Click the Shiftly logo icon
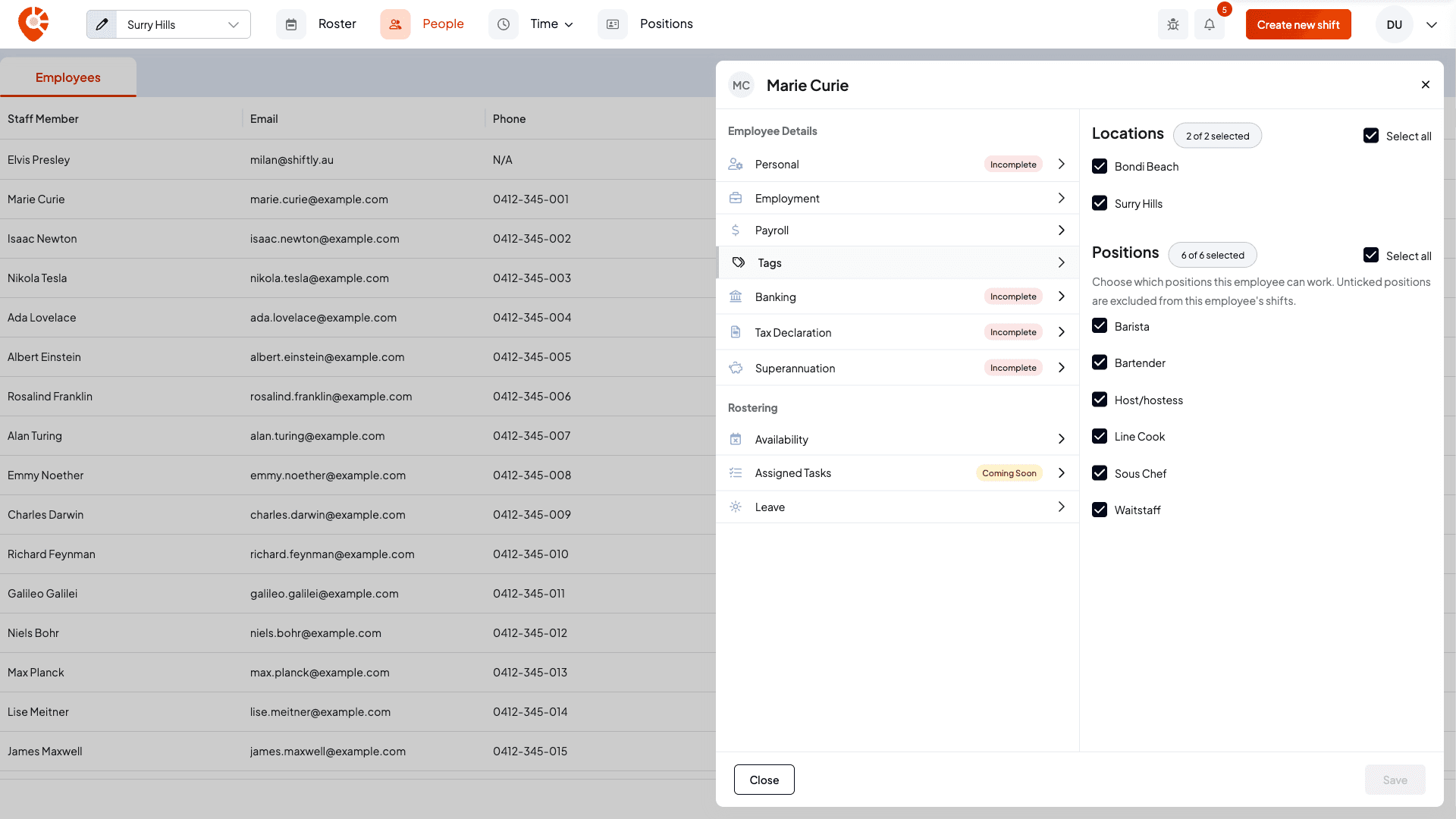Image resolution: width=1456 pixels, height=819 pixels. [33, 24]
